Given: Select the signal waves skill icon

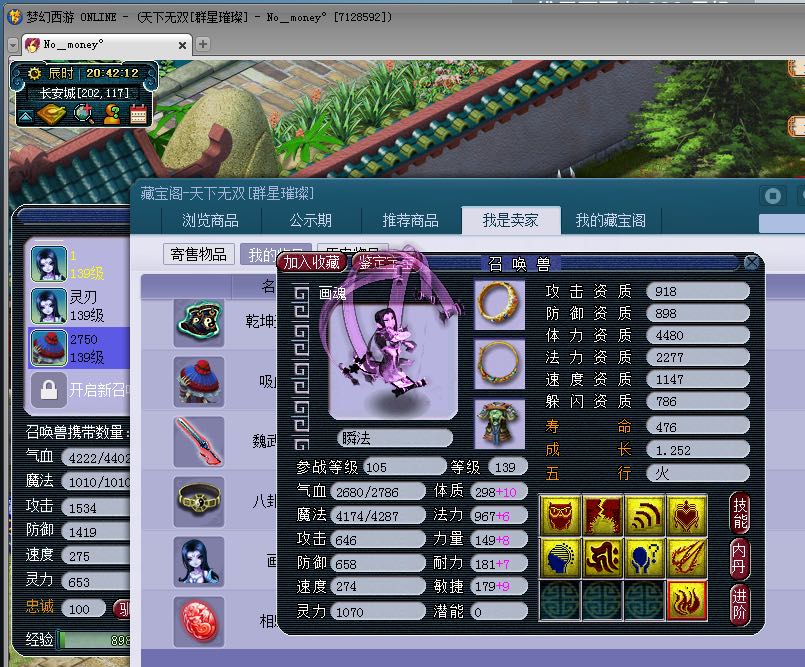Looking at the screenshot, I should click(645, 515).
